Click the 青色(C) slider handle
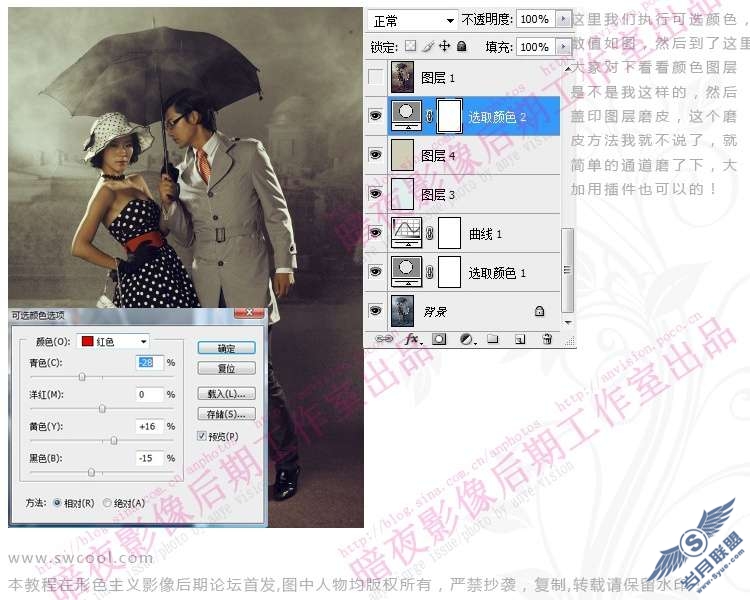This screenshot has height=600, width=750. pos(82,377)
